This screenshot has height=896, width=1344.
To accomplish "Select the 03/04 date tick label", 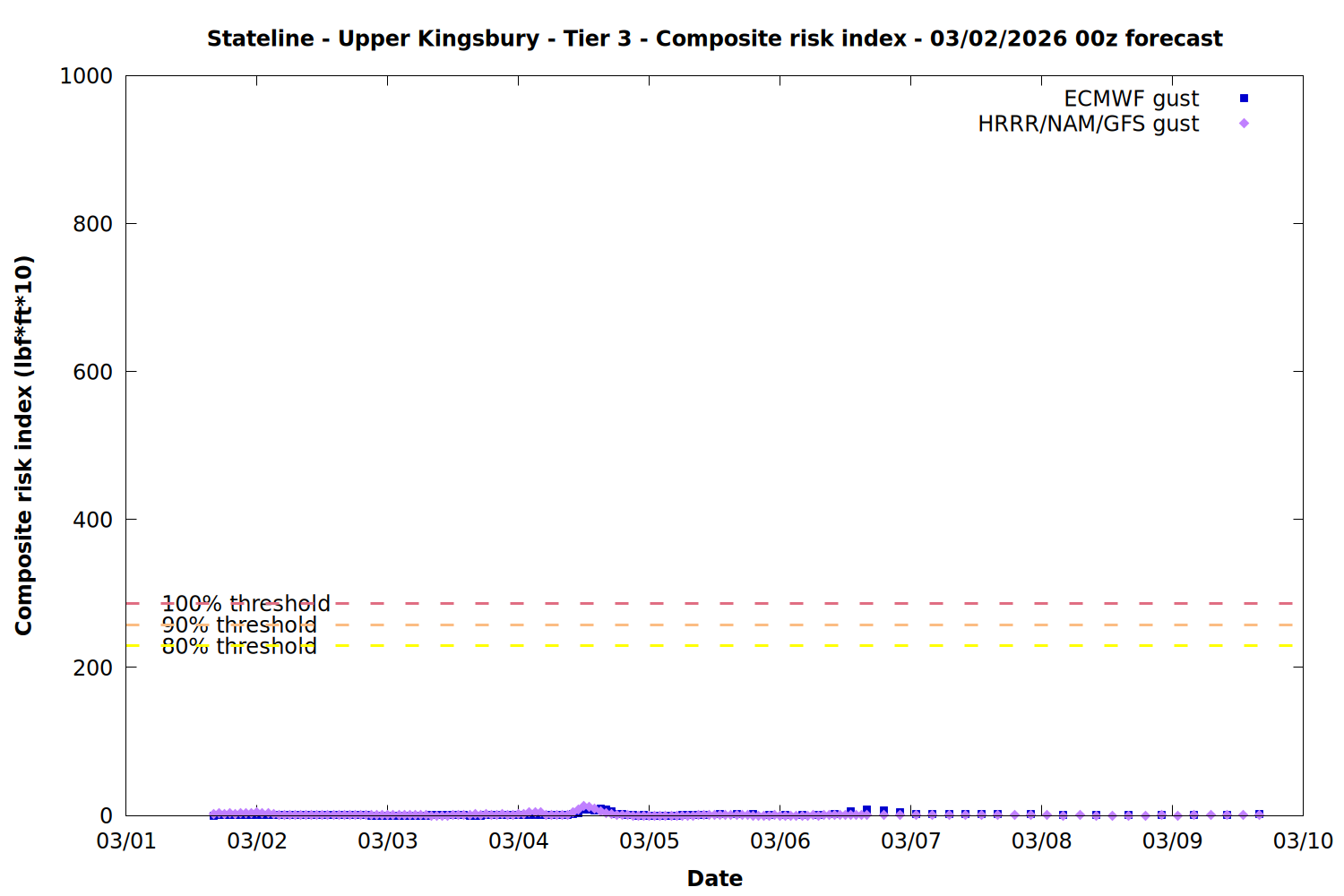I will [x=518, y=841].
